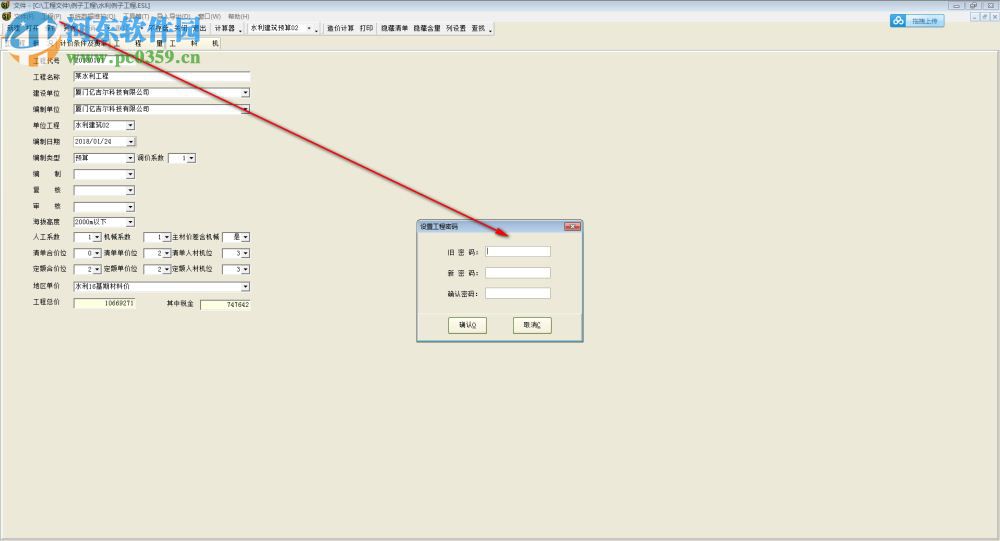Open the 清单合价位 dropdown

pos(98,253)
